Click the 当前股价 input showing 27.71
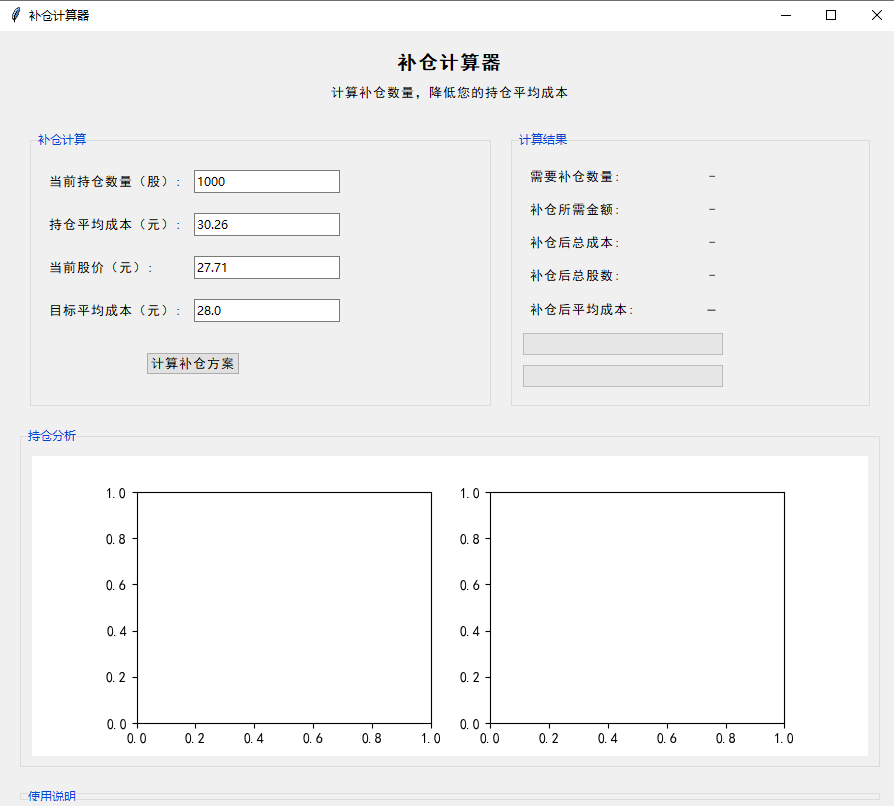Screen dimensions: 894x806 pos(266,267)
